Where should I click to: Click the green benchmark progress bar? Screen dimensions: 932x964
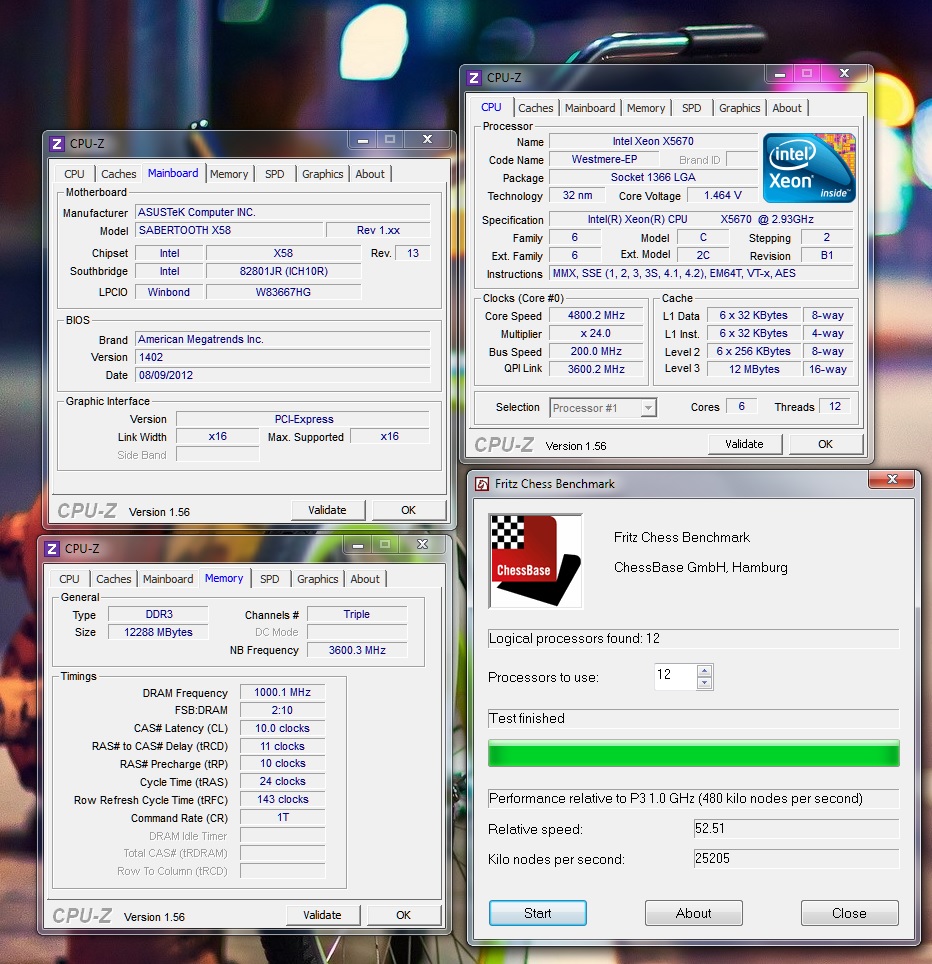pyautogui.click(x=693, y=753)
